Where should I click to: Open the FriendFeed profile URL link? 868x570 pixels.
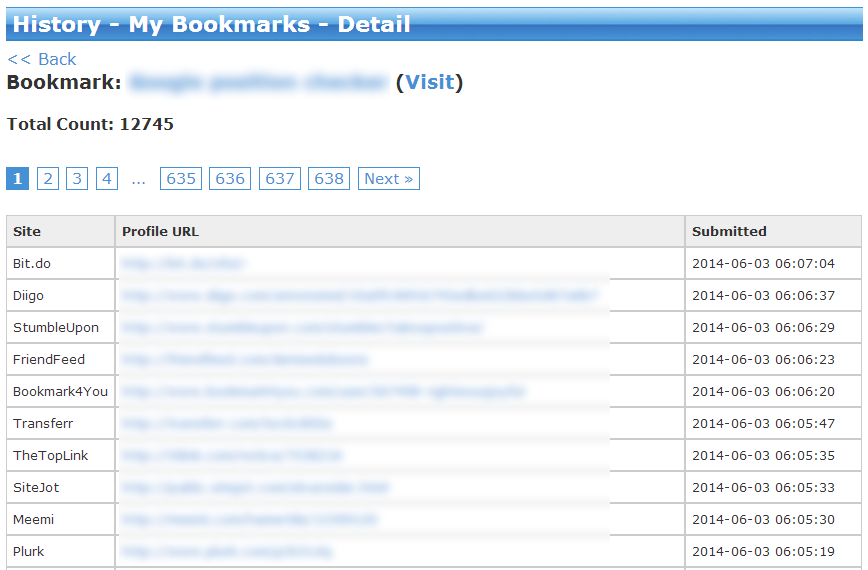coord(245,360)
